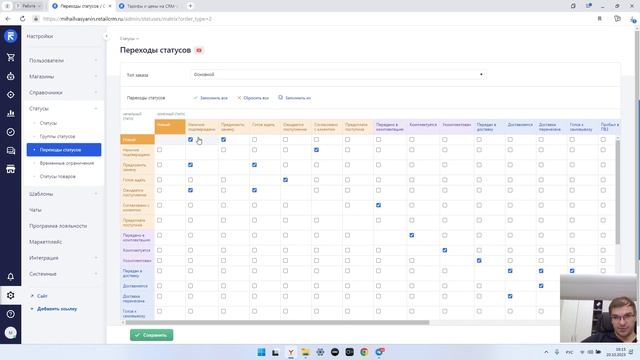Open the File Explorer folder icon in taskbar
The image size is (640, 360).
[x=305, y=352]
